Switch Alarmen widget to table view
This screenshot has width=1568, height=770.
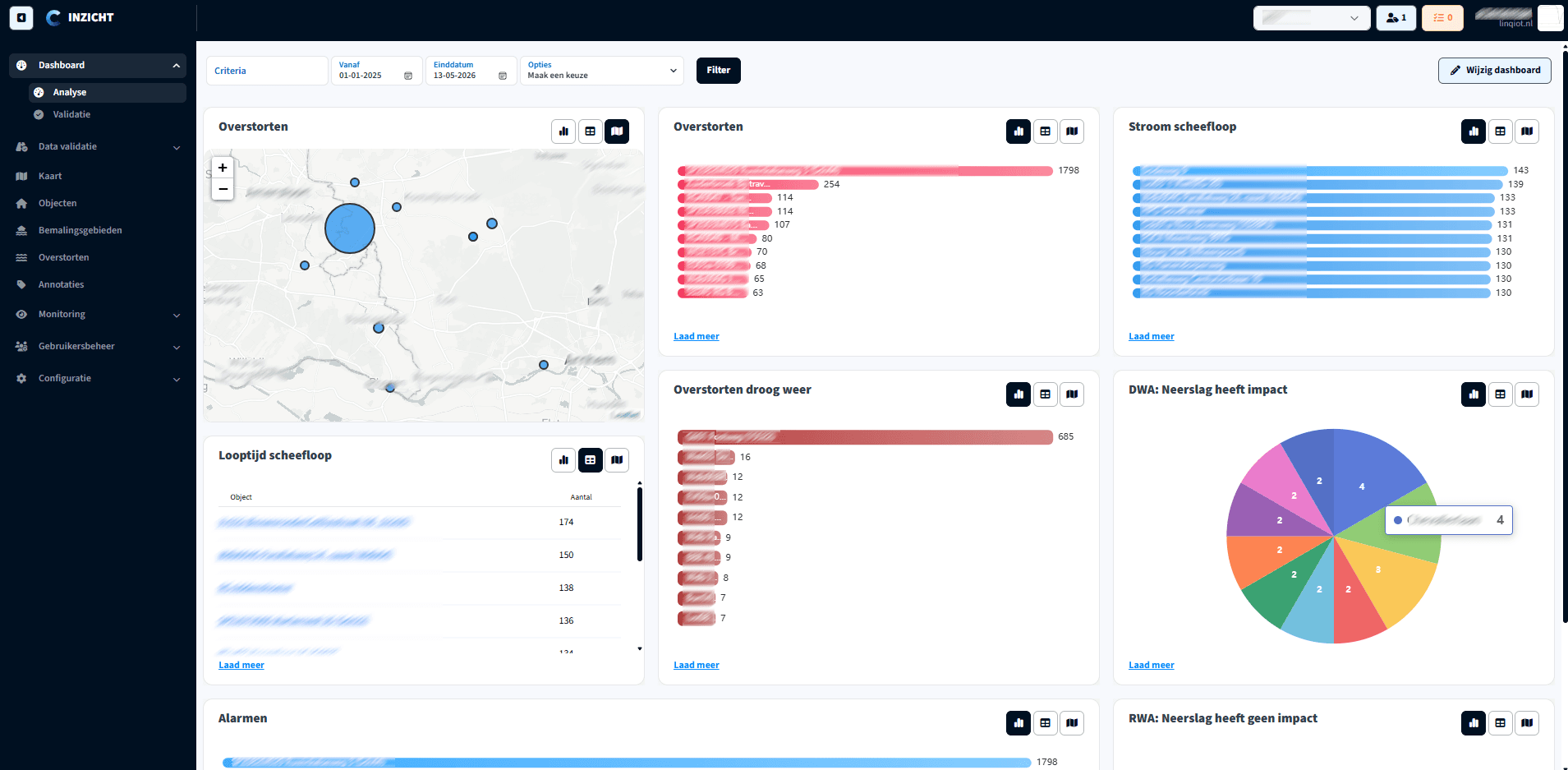[x=1046, y=723]
